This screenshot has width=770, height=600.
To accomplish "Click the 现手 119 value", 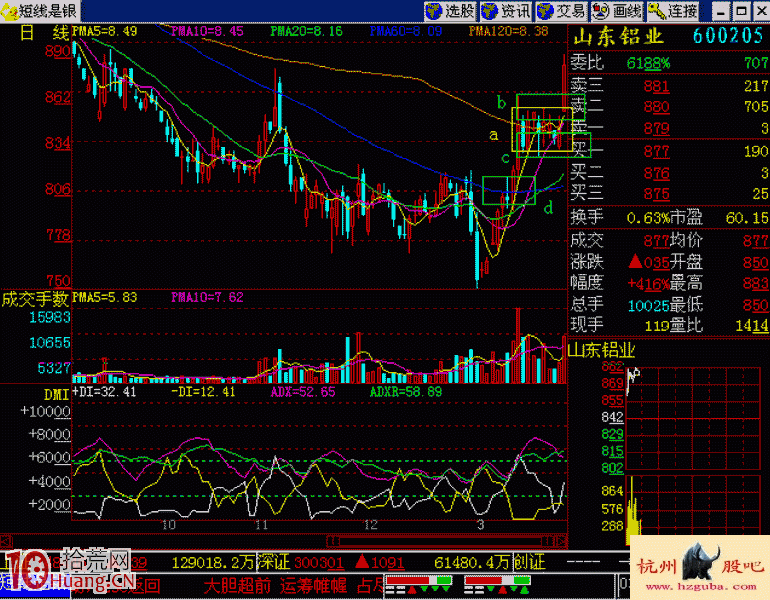I will [657, 326].
